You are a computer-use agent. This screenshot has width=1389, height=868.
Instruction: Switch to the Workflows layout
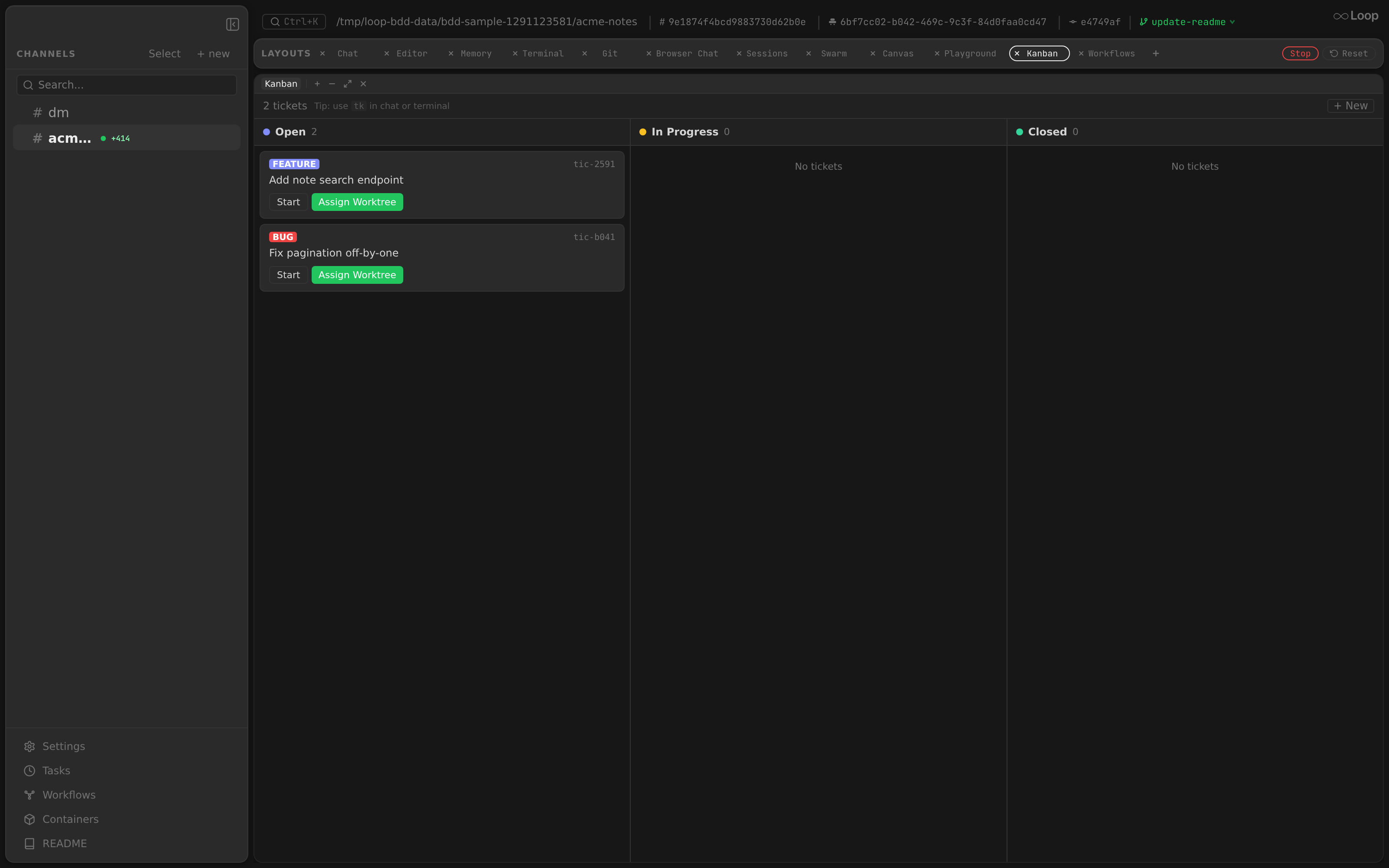1111,53
